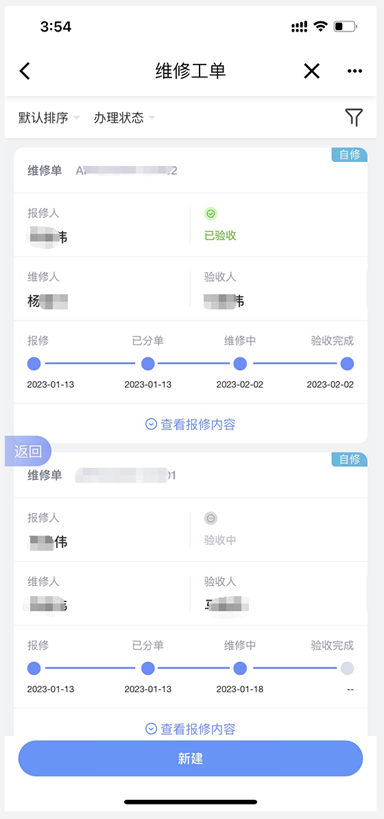Tap the green 已验收 check icon
Image resolution: width=384 pixels, height=819 pixels.
(211, 213)
